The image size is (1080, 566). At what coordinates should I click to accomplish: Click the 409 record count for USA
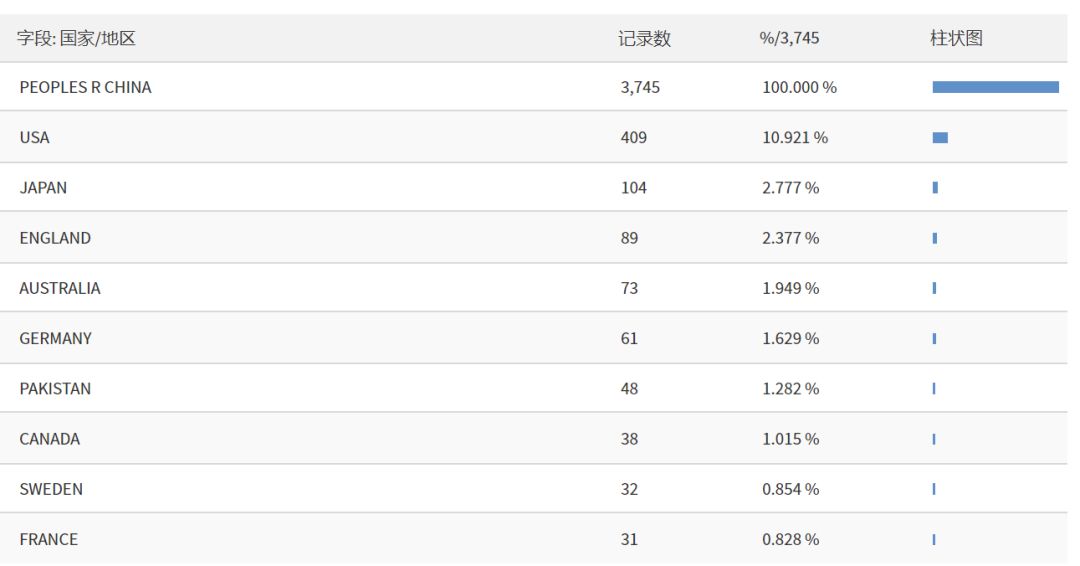[x=633, y=138]
